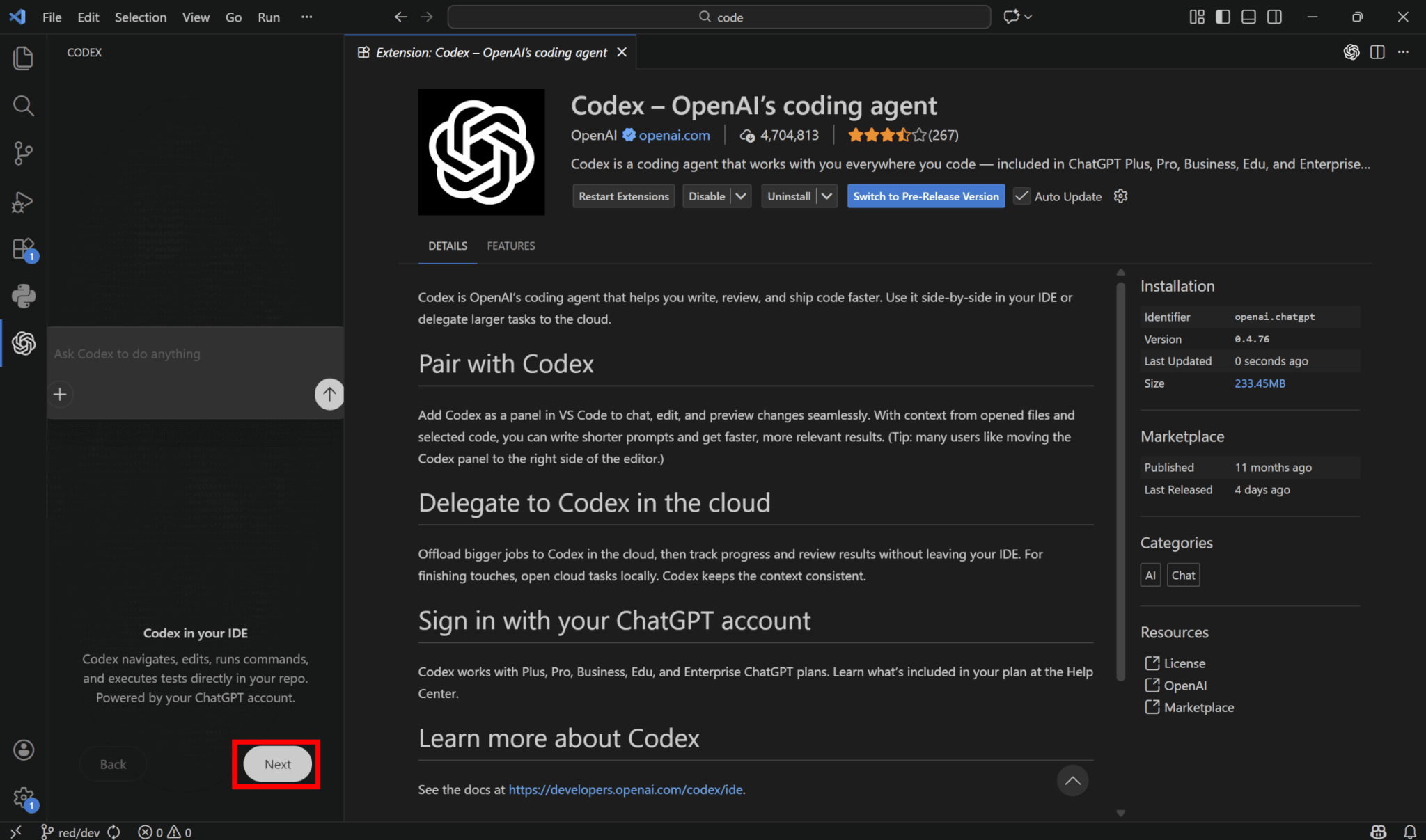
Task: Open the chat dropdown chevron in title bar
Action: coord(1028,17)
